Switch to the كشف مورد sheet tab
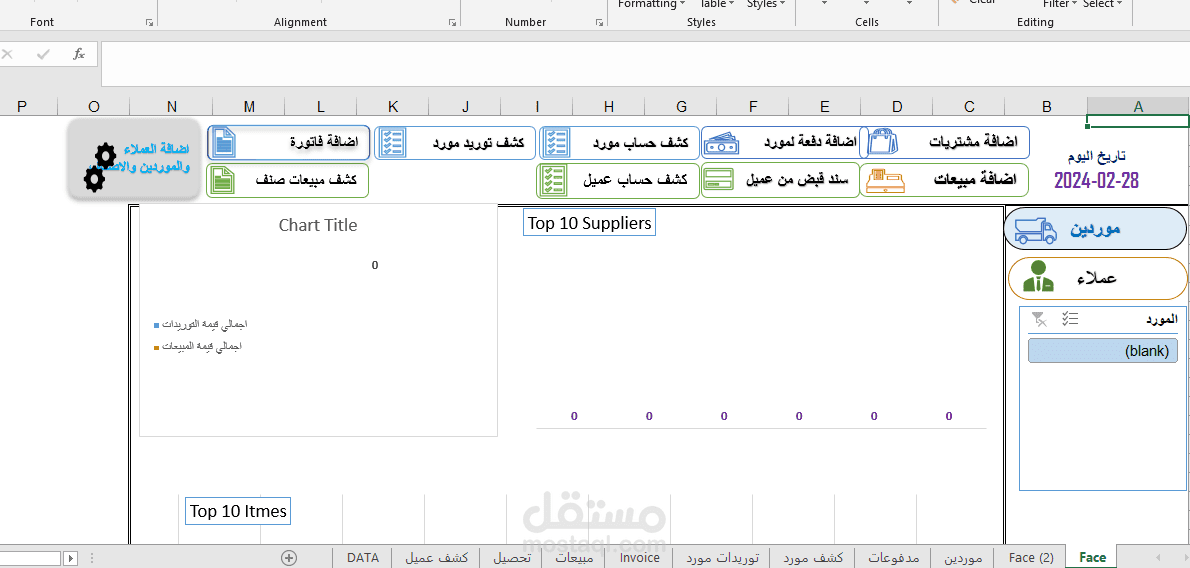The image size is (1190, 568). pos(813,558)
